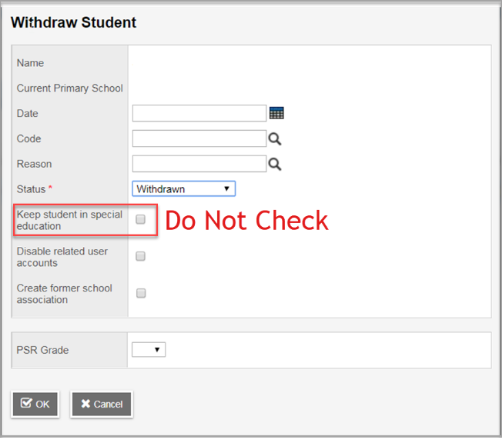502x438 pixels.
Task: Focus the Code input field
Action: [x=199, y=139]
